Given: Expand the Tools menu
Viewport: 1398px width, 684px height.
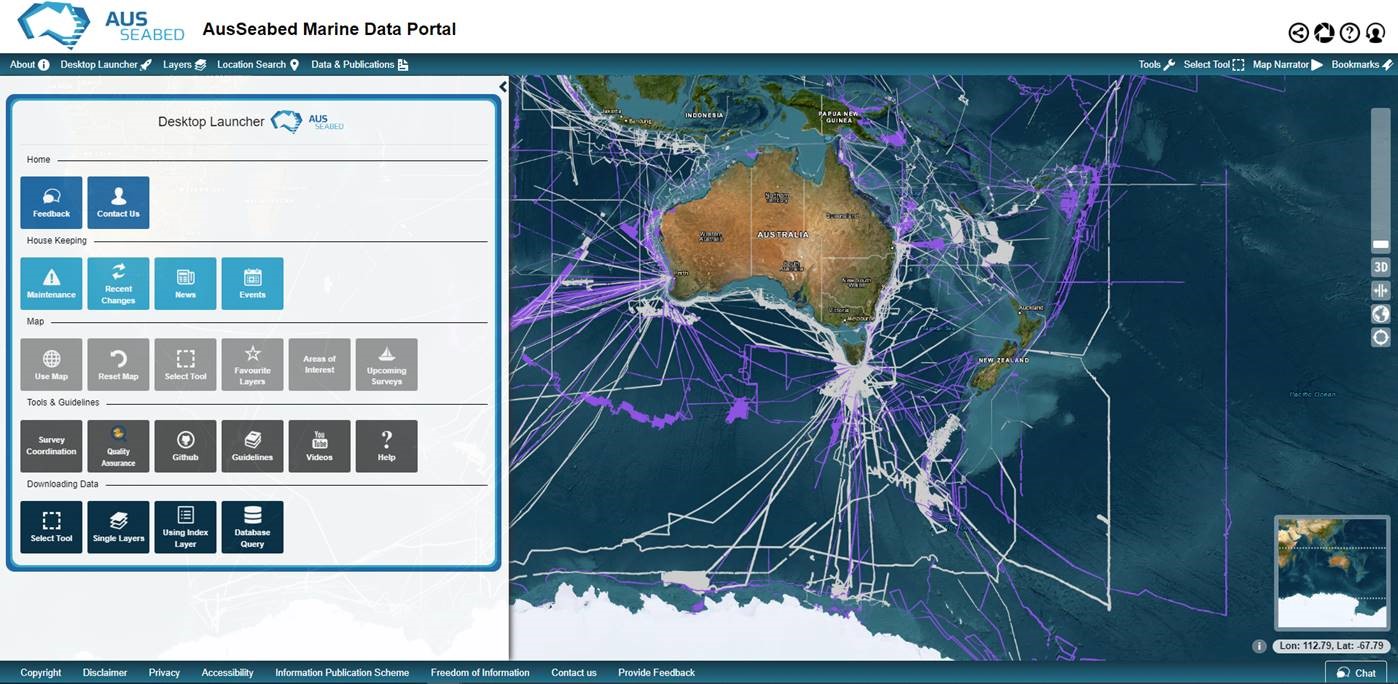Looking at the screenshot, I should pyautogui.click(x=1155, y=65).
